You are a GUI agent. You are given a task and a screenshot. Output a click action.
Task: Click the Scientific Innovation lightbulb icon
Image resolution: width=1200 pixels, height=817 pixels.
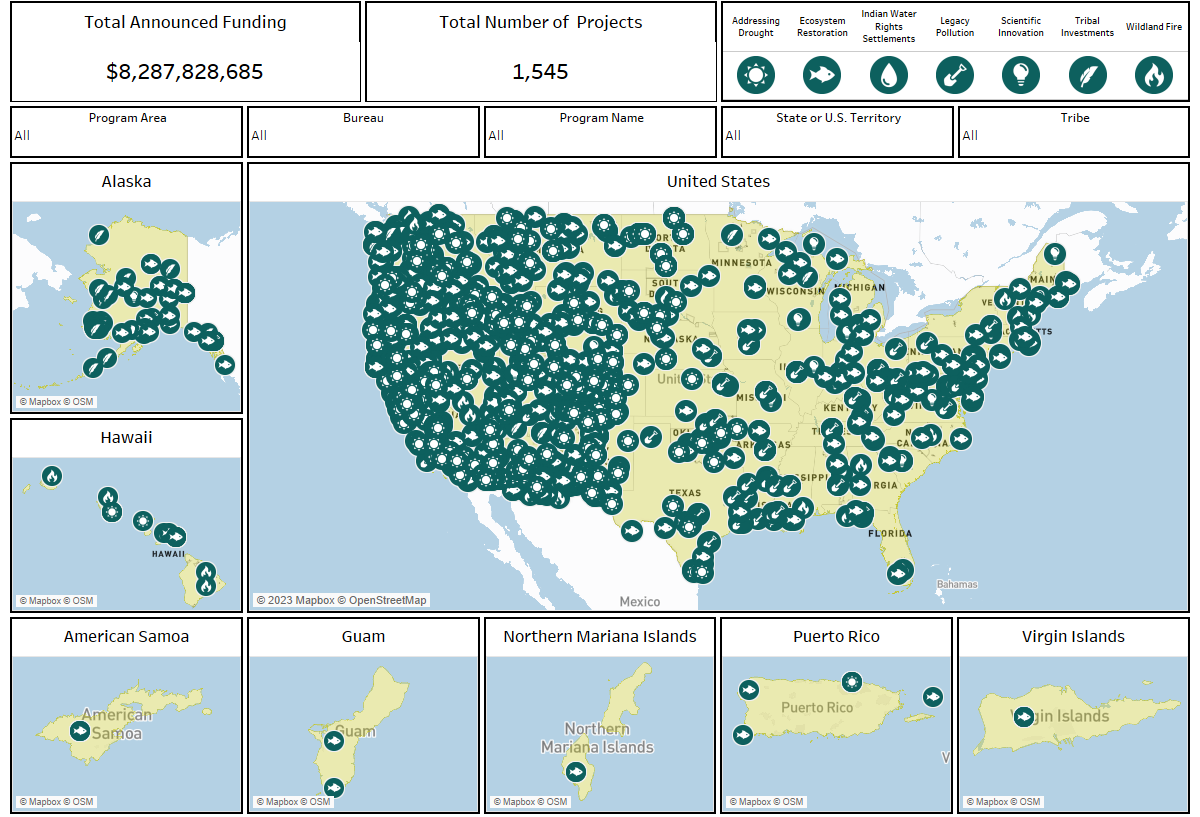1020,74
